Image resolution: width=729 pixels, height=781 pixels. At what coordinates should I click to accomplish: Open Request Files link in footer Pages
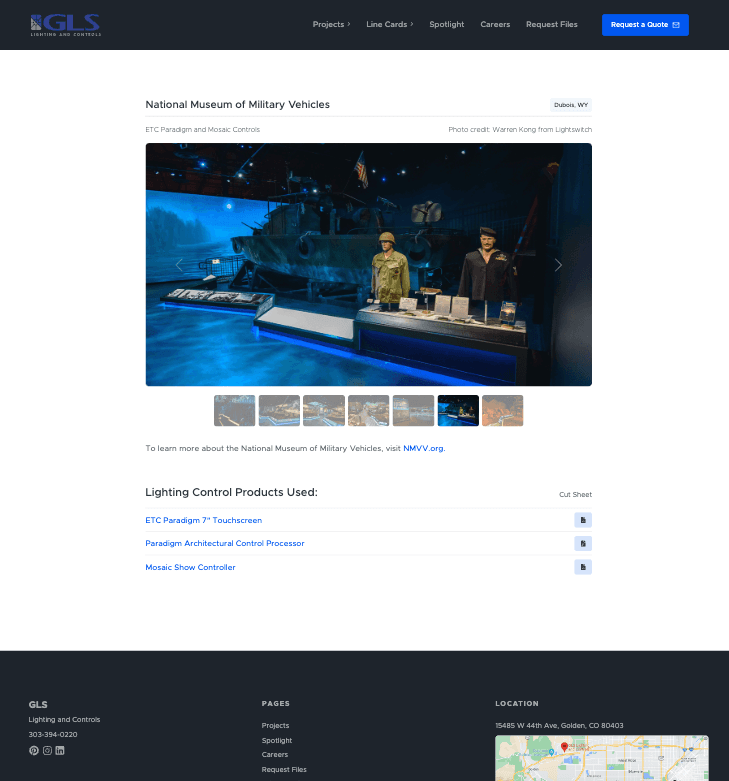pyautogui.click(x=284, y=770)
